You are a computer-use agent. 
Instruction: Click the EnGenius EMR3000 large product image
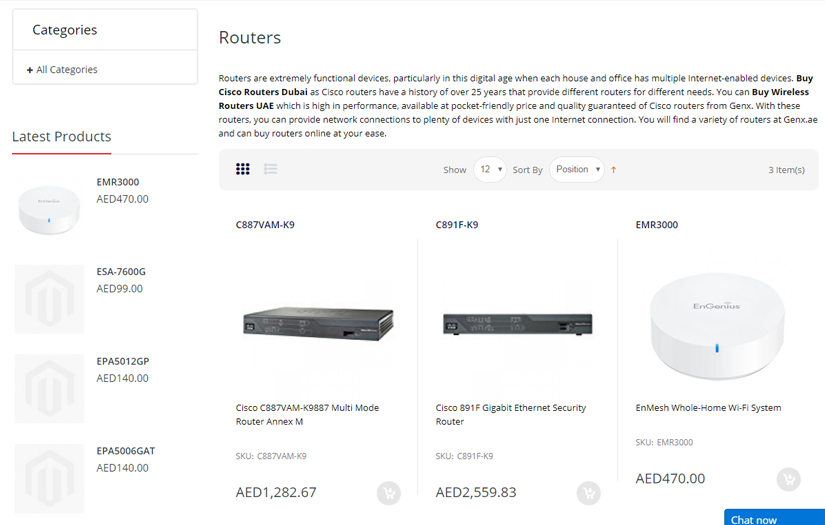[x=717, y=326]
